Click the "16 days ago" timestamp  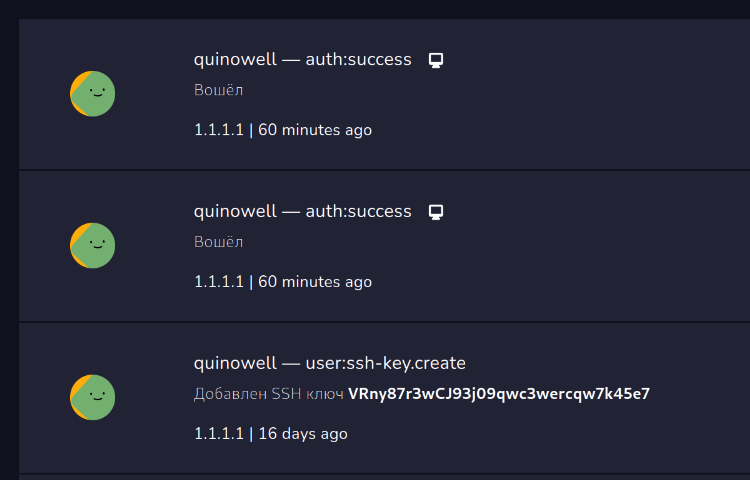(x=303, y=434)
